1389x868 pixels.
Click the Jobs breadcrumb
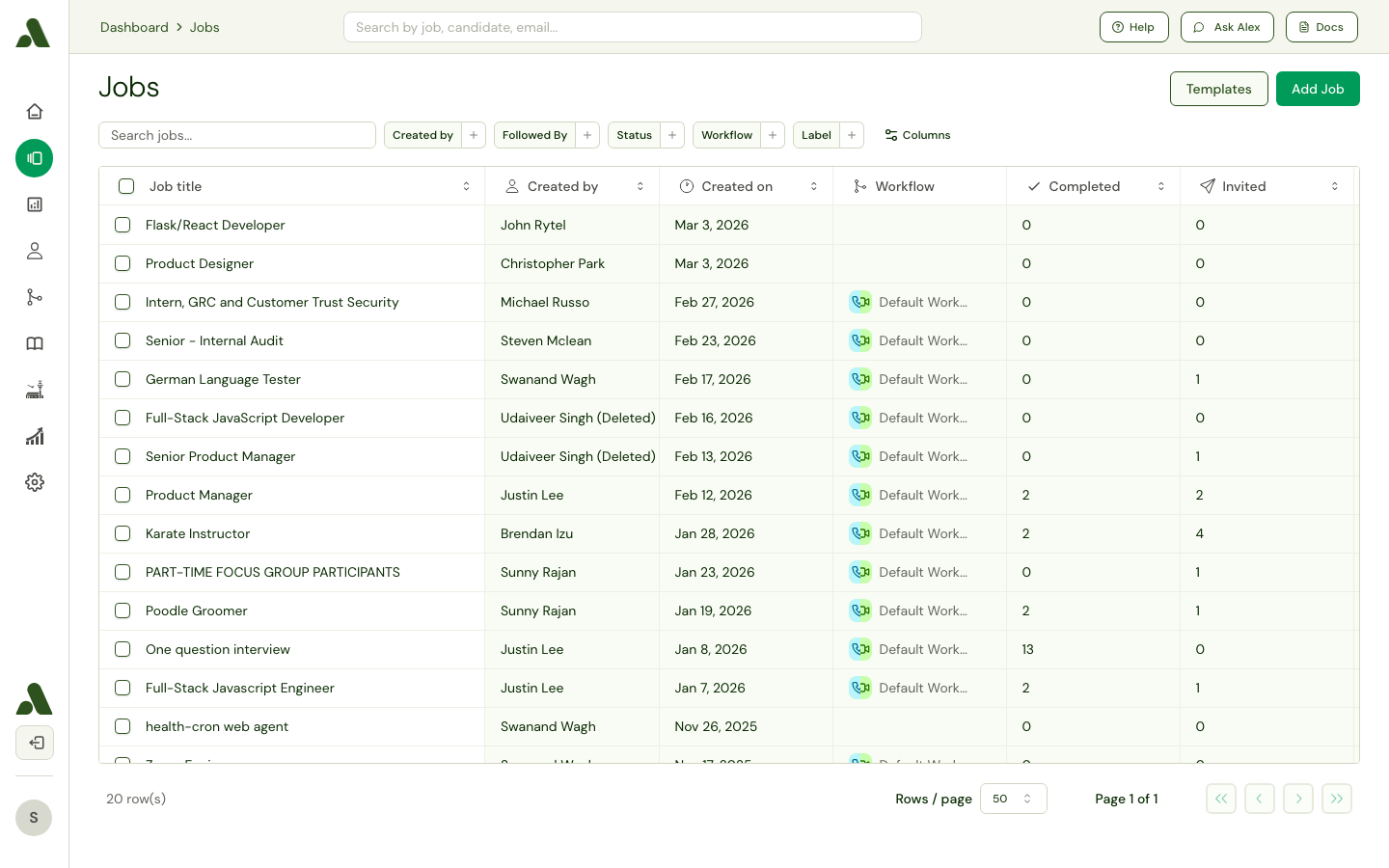(x=204, y=27)
